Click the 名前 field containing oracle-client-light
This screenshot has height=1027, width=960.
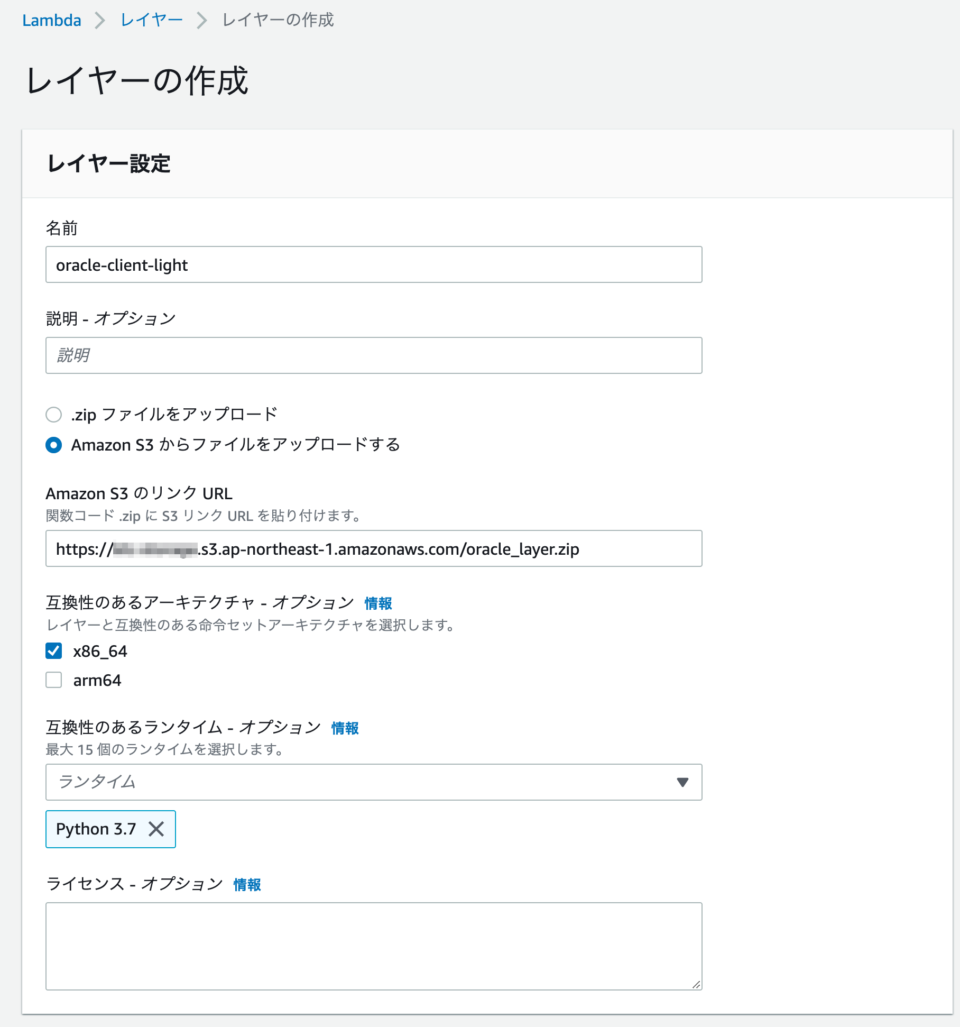pyautogui.click(x=373, y=264)
